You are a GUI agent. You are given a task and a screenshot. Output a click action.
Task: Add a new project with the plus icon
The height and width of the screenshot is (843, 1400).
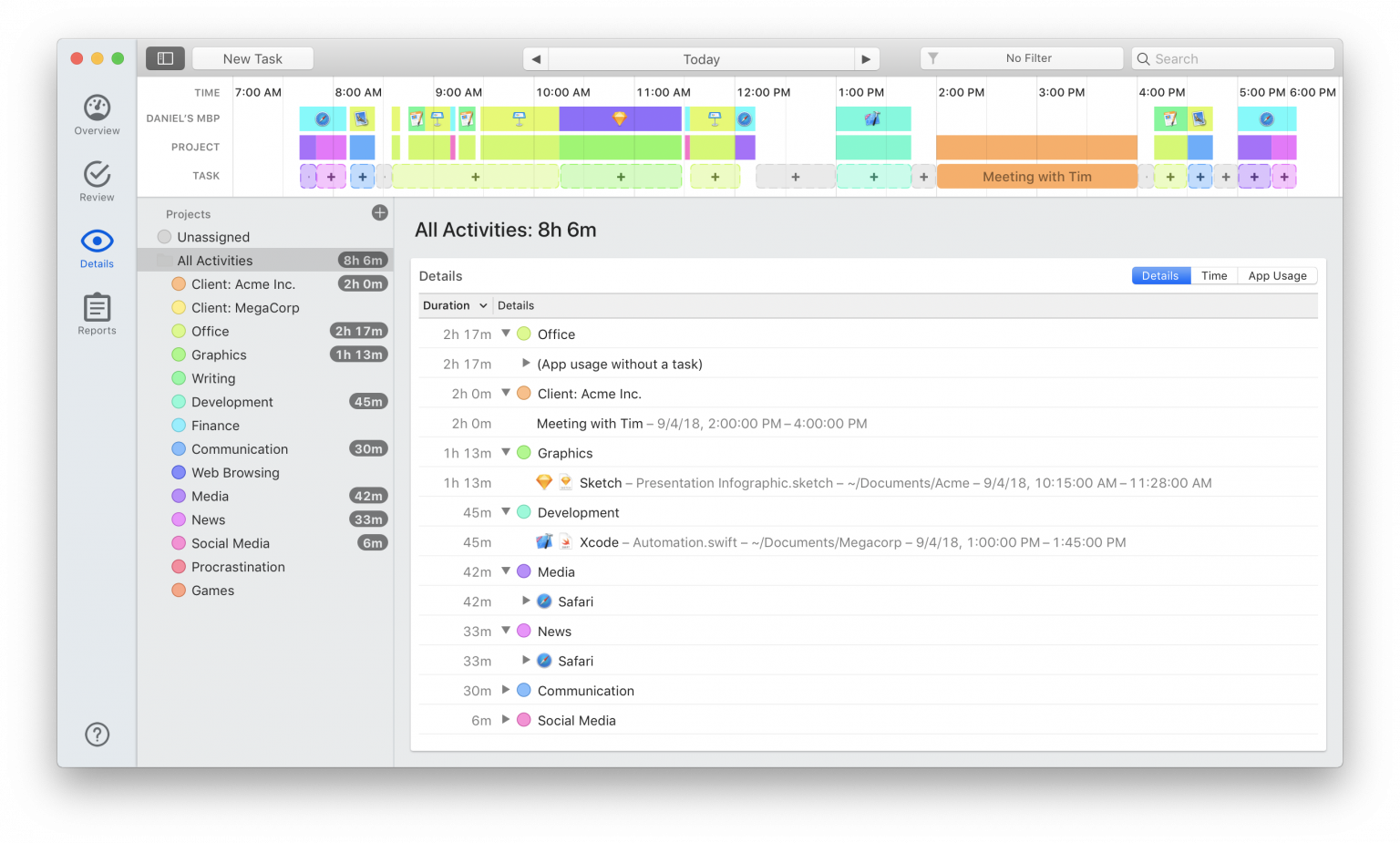379,212
